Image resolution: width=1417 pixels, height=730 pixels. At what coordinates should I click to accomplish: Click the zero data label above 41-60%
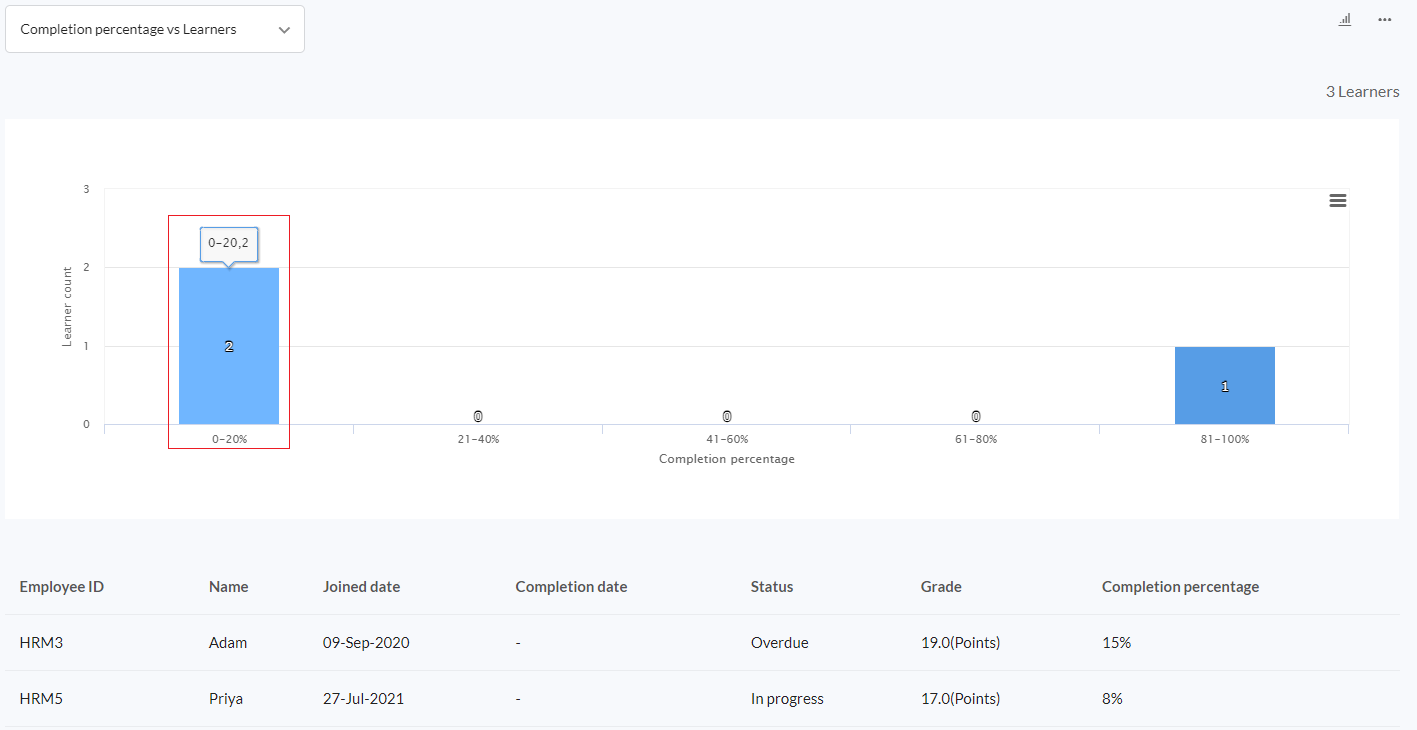coord(727,416)
